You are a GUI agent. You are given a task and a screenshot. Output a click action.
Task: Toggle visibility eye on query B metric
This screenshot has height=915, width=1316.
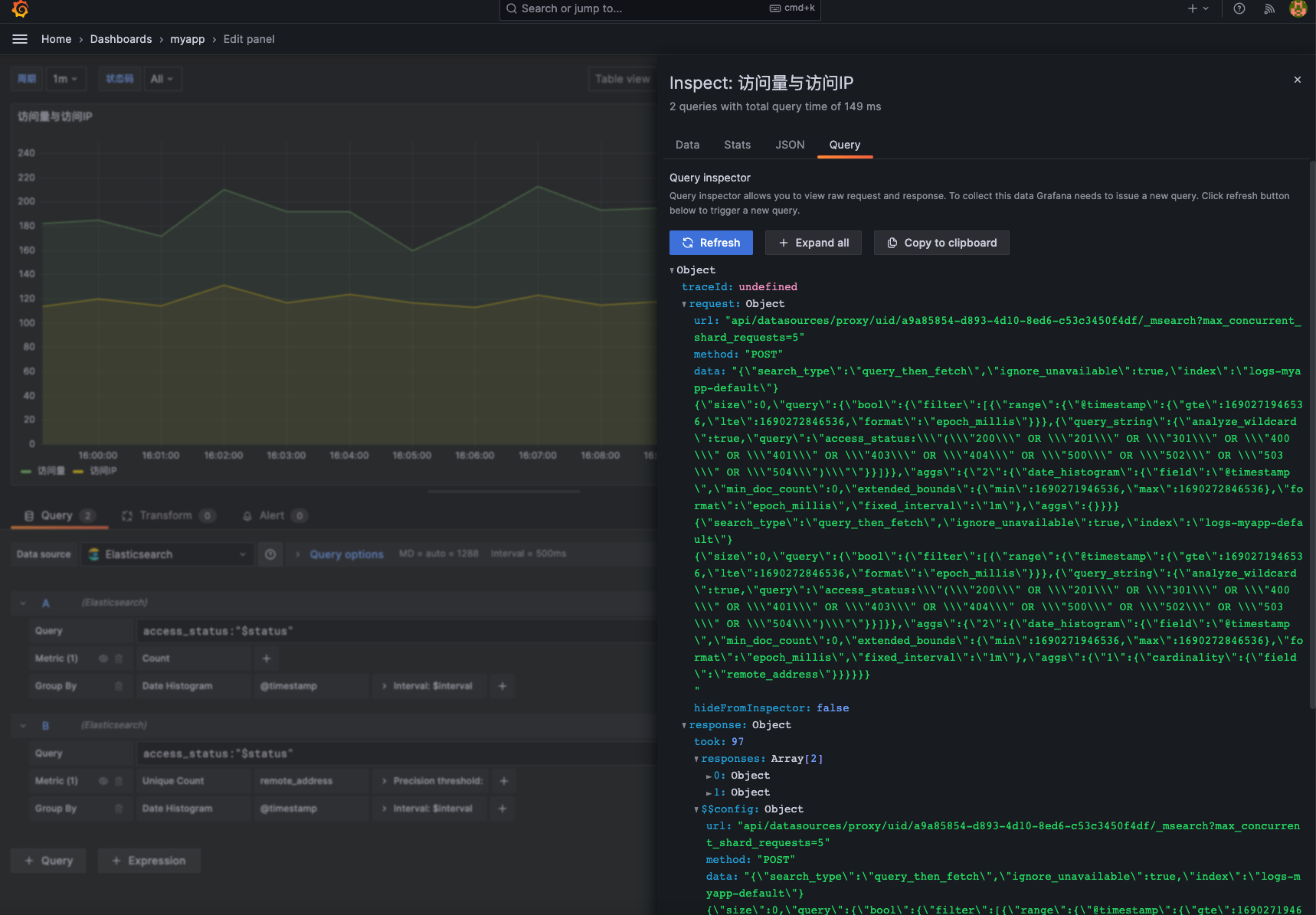(103, 781)
